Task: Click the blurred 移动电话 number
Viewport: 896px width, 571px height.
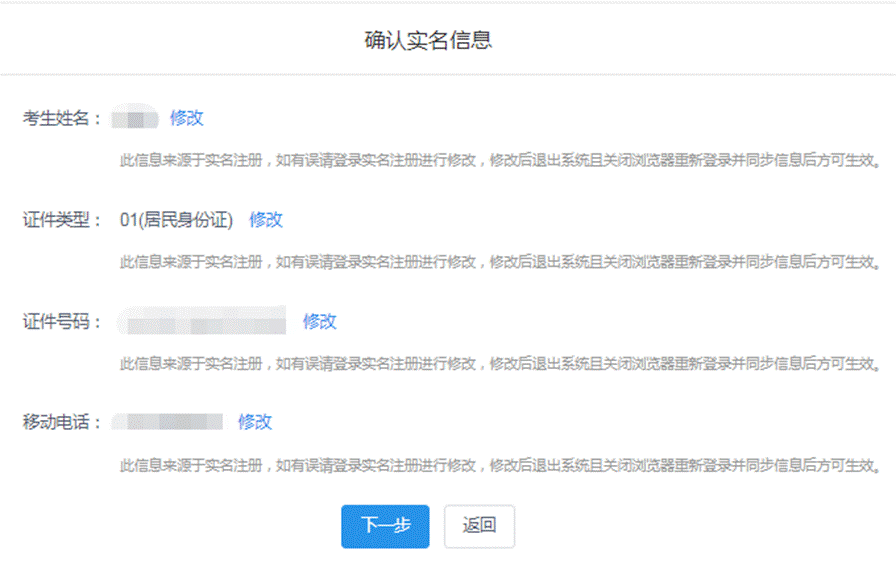Action: [168, 422]
